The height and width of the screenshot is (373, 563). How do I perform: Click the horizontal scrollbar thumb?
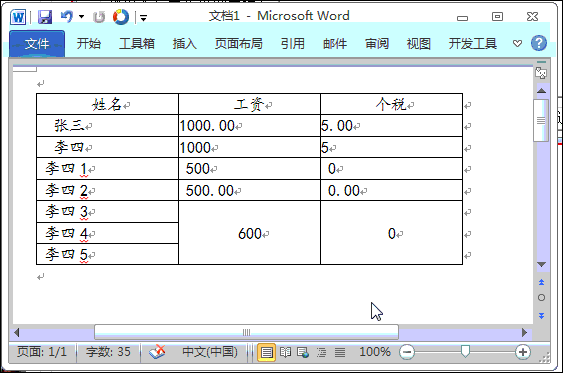point(246,332)
